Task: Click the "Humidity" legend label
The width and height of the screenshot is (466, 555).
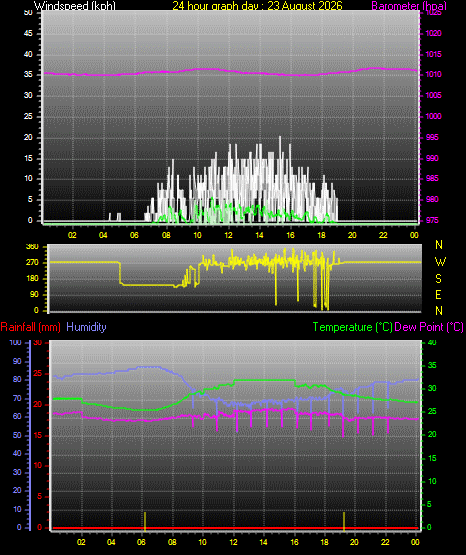Action: click(86, 327)
